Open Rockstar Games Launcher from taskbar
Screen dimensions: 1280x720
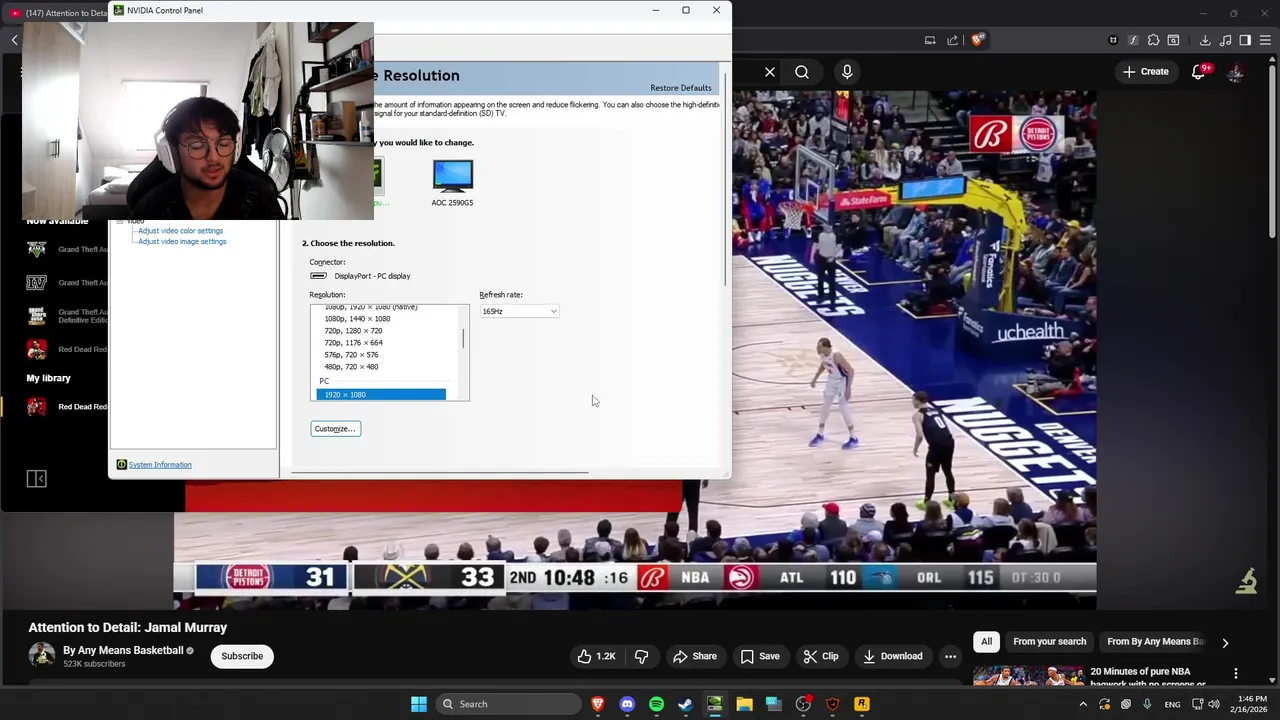[862, 704]
